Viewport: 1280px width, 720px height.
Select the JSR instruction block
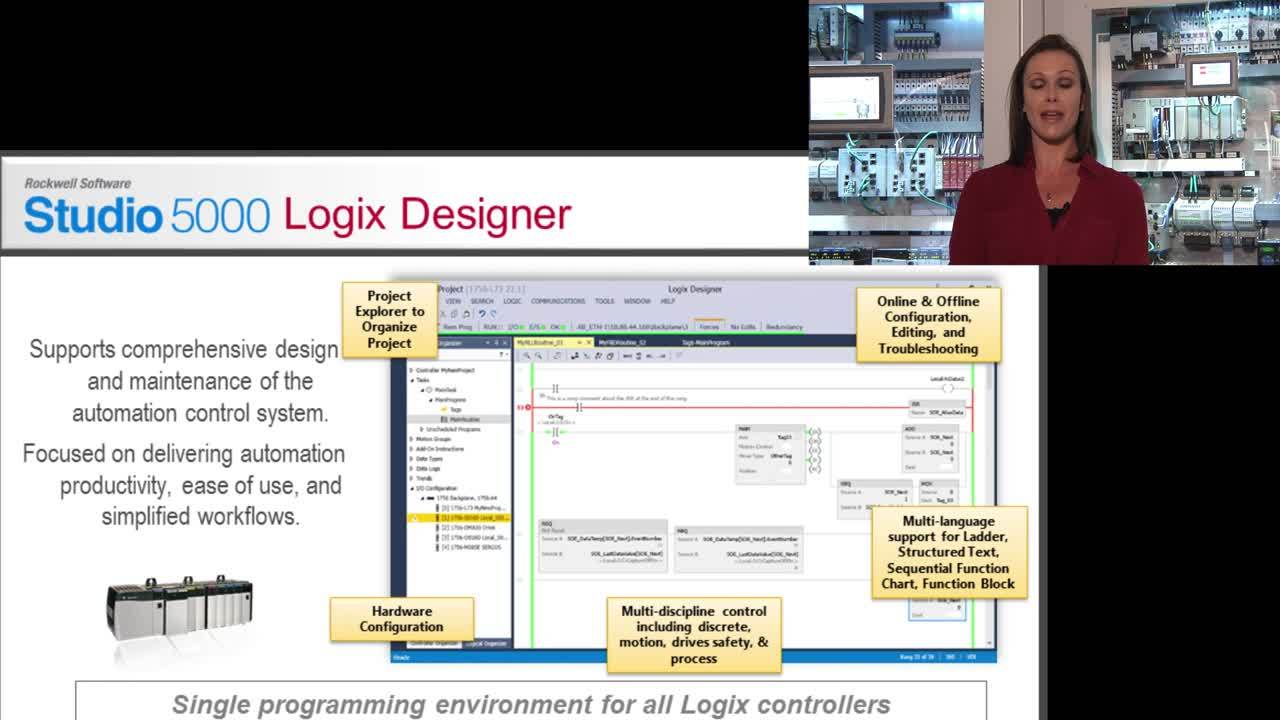tap(937, 409)
